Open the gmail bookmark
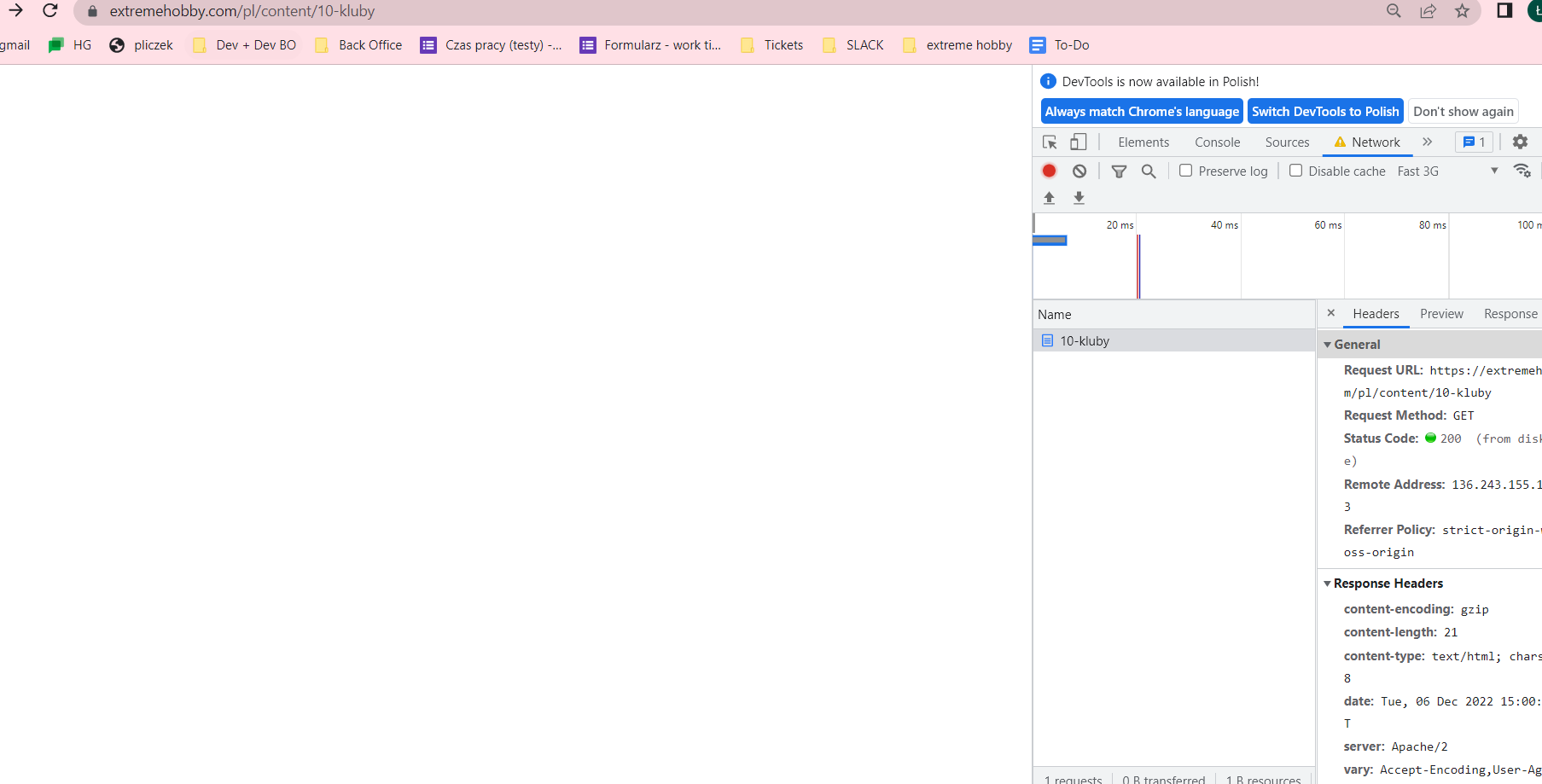 coord(15,45)
